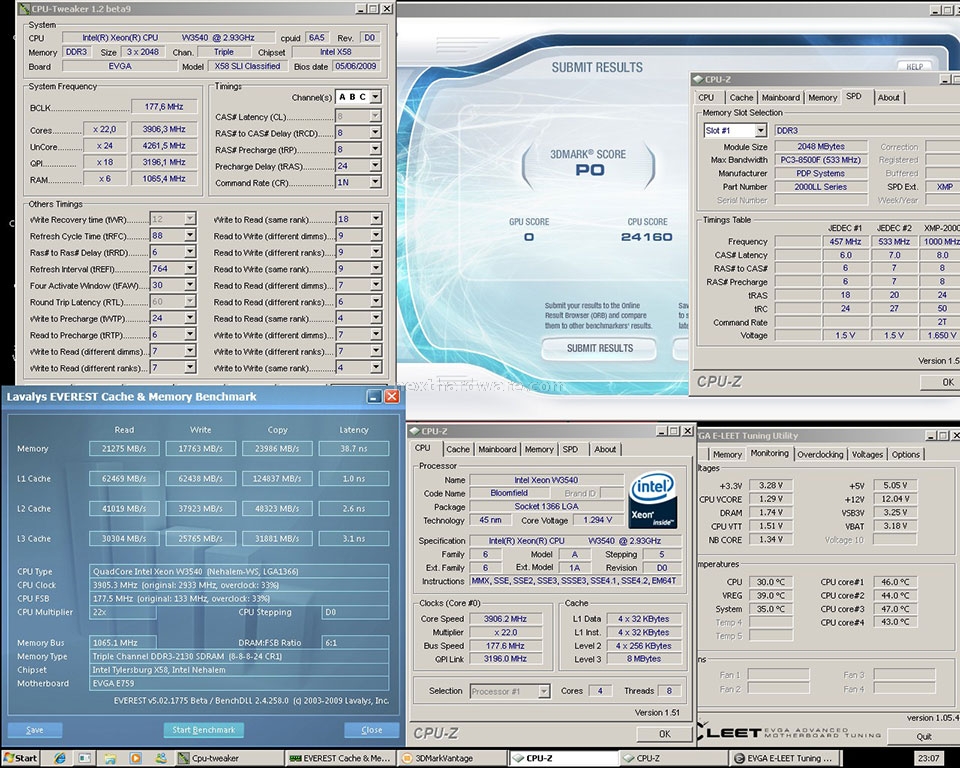Click the L3 Cache Latency 3.1 ns value

[353, 538]
